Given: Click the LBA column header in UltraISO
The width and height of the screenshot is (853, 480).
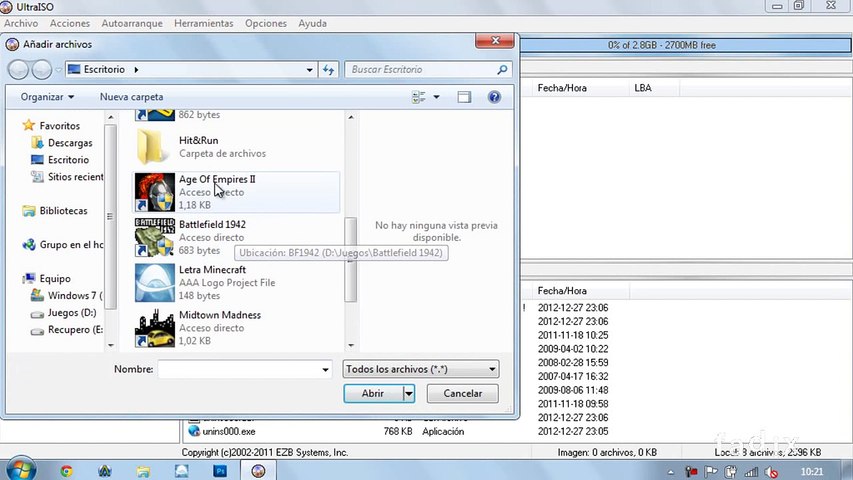Looking at the screenshot, I should (x=654, y=88).
